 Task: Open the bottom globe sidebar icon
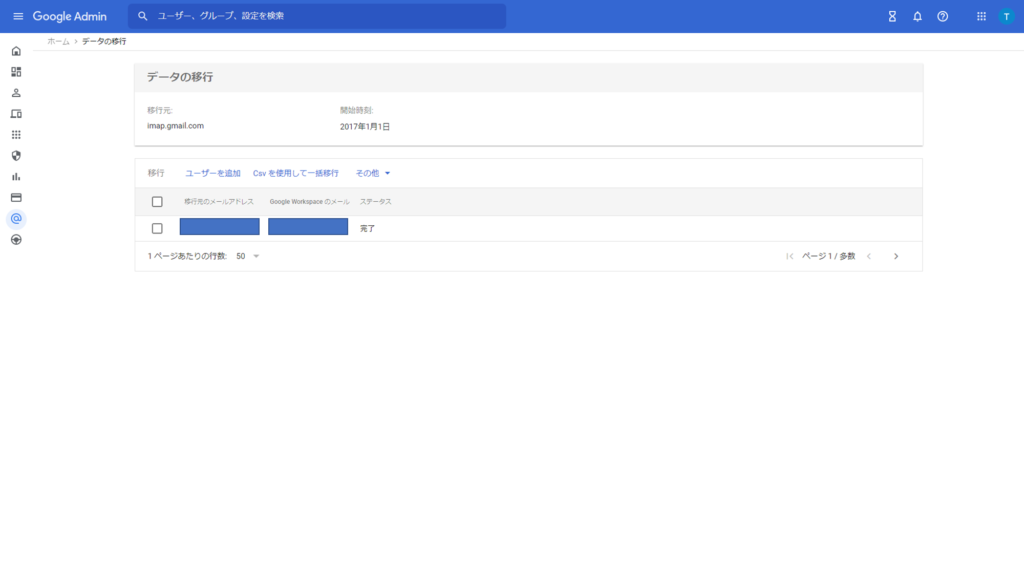tap(16, 240)
